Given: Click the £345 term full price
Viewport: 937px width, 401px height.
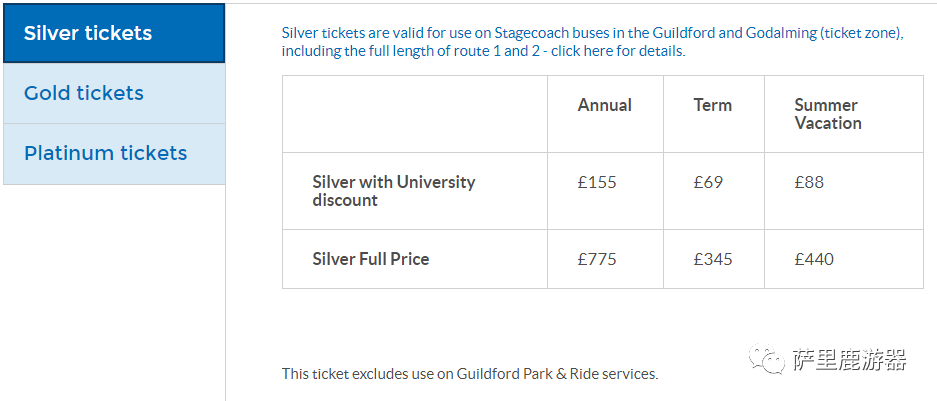Looking at the screenshot, I should [712, 259].
